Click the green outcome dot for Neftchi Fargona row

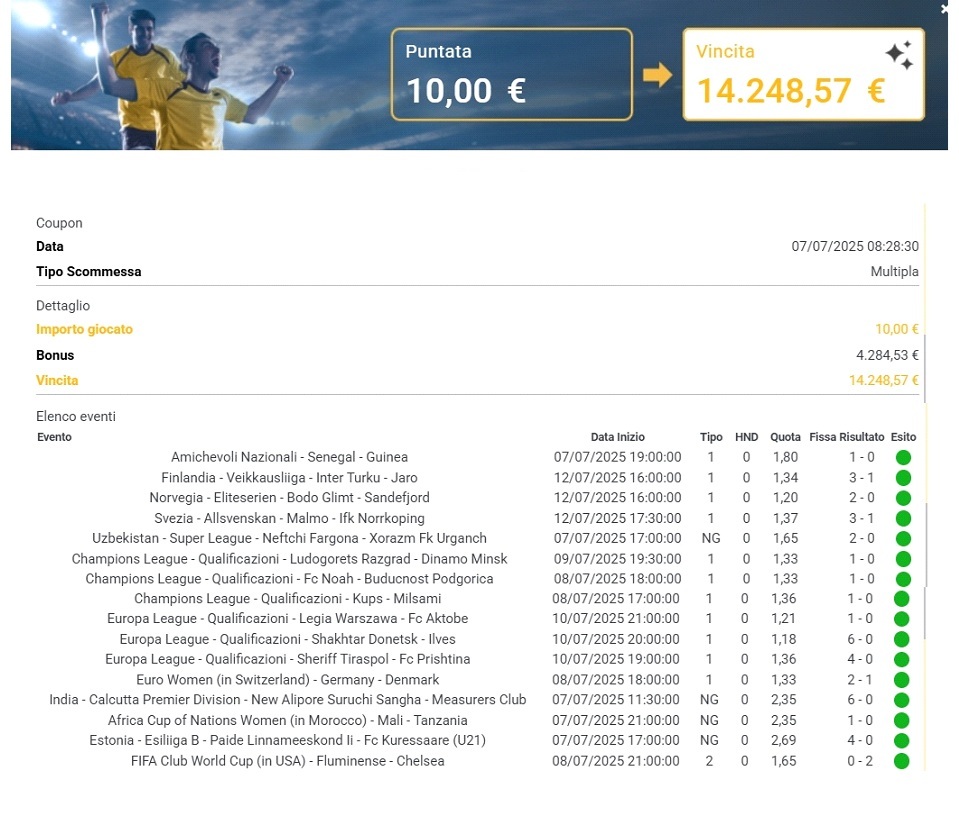pyautogui.click(x=903, y=539)
